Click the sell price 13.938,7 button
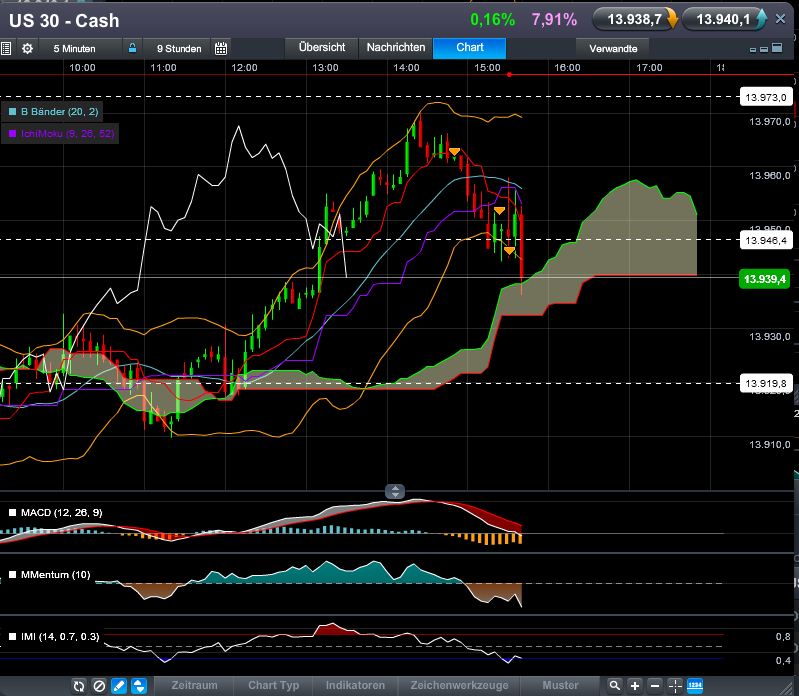This screenshot has width=799, height=696. click(x=635, y=19)
